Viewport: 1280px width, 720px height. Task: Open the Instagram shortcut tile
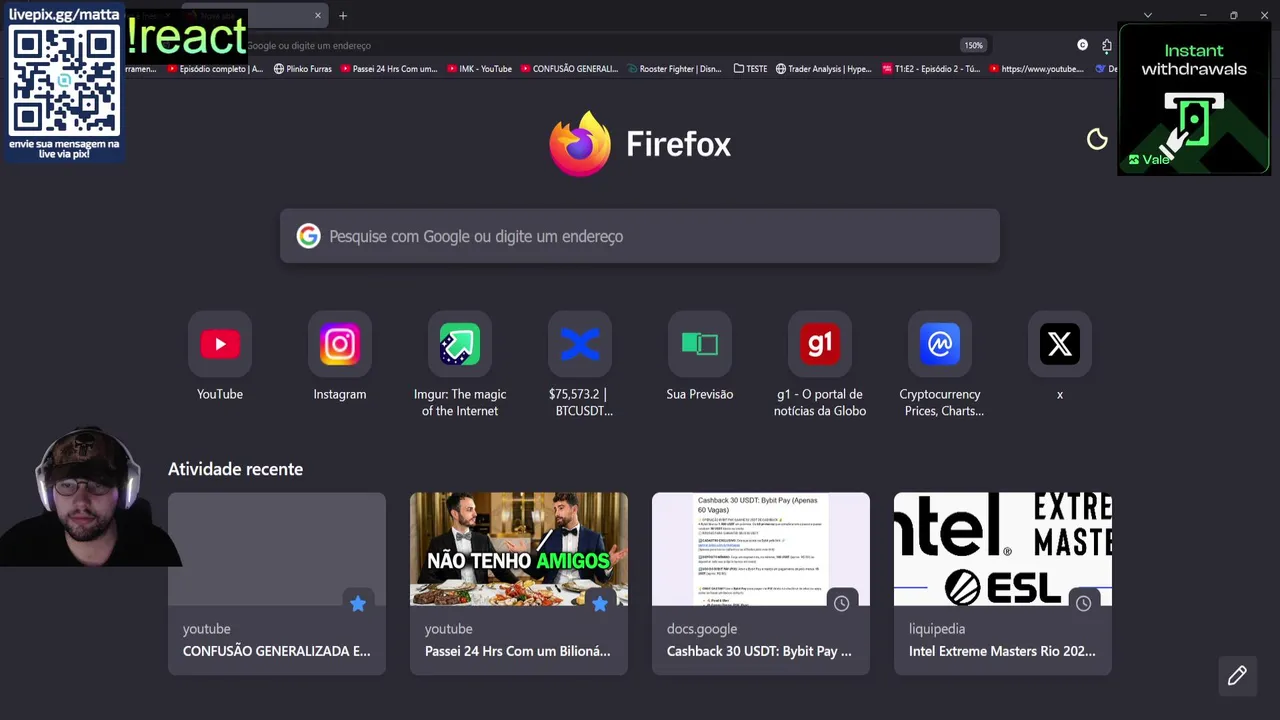coord(340,344)
